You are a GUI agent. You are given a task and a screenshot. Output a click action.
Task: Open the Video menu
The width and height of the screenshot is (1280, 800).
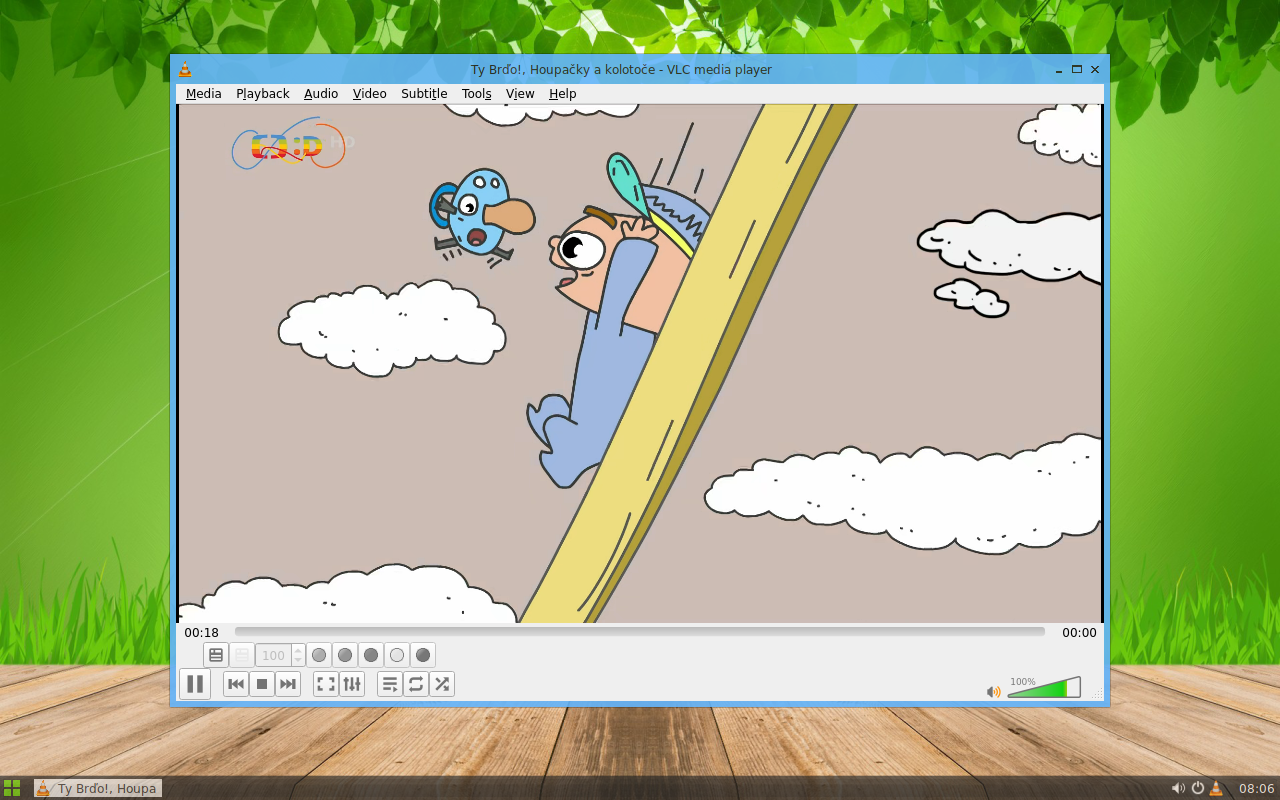369,94
